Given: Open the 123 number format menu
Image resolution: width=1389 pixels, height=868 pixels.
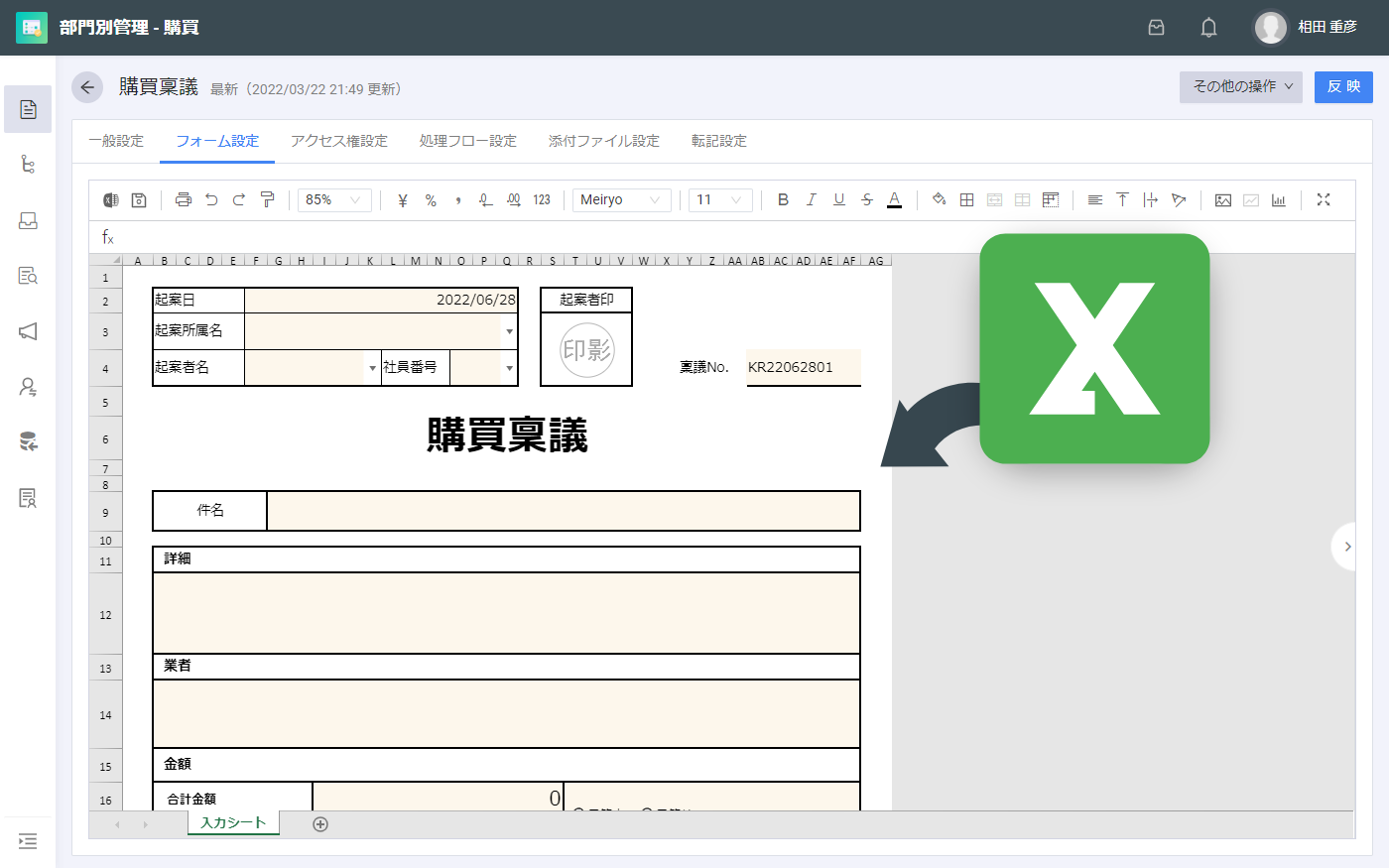Looking at the screenshot, I should [542, 199].
